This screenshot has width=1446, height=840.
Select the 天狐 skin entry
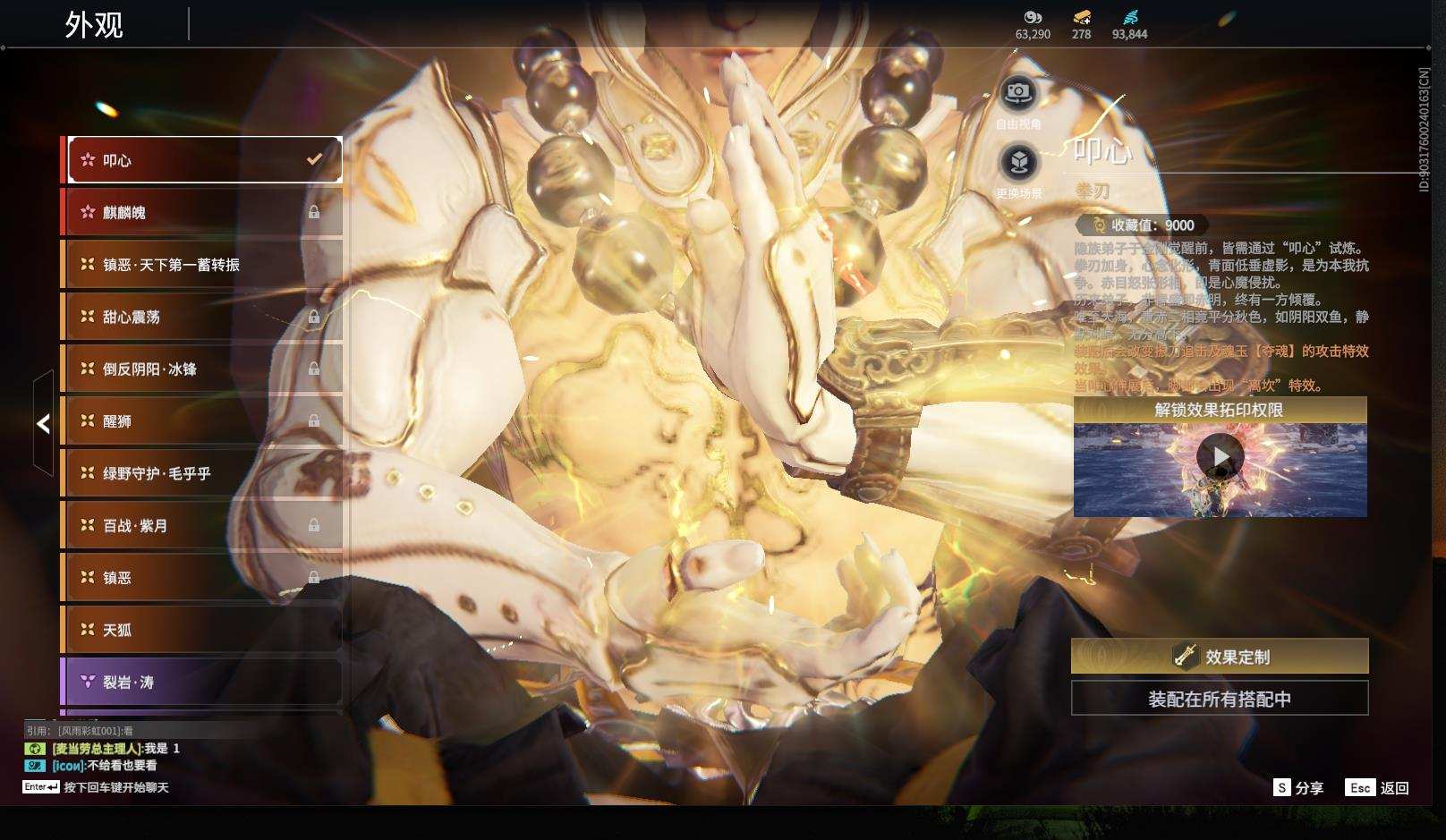(201, 630)
